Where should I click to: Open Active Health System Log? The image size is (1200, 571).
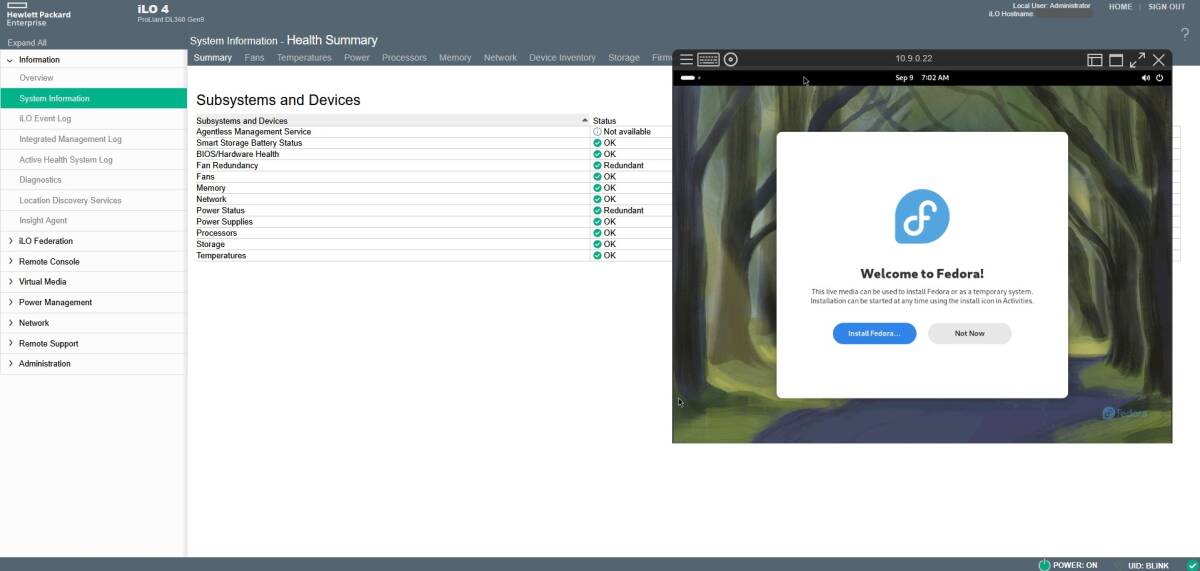click(93, 160)
